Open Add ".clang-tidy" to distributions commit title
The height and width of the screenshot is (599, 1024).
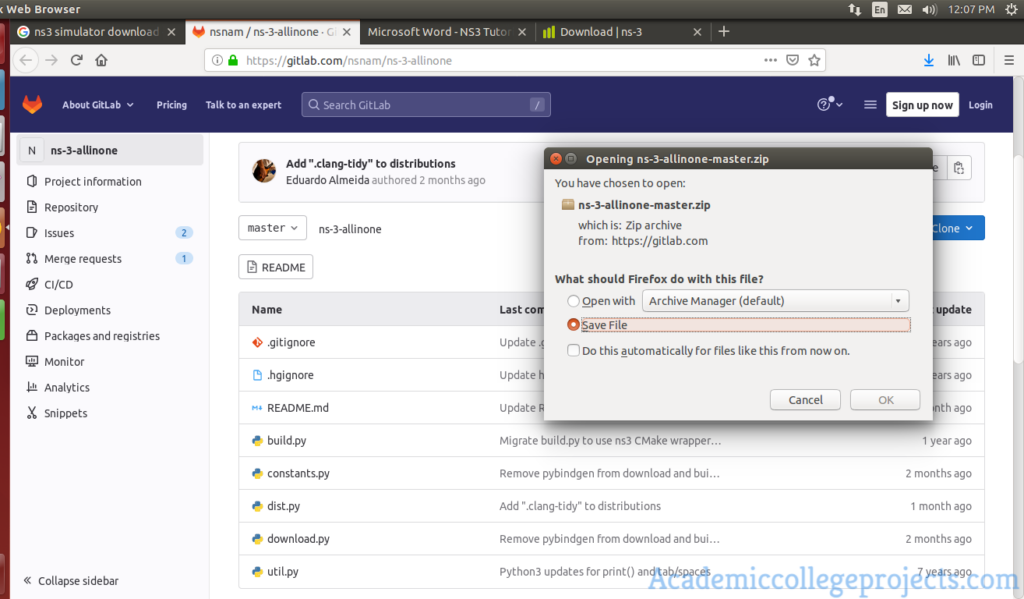tap(371, 163)
